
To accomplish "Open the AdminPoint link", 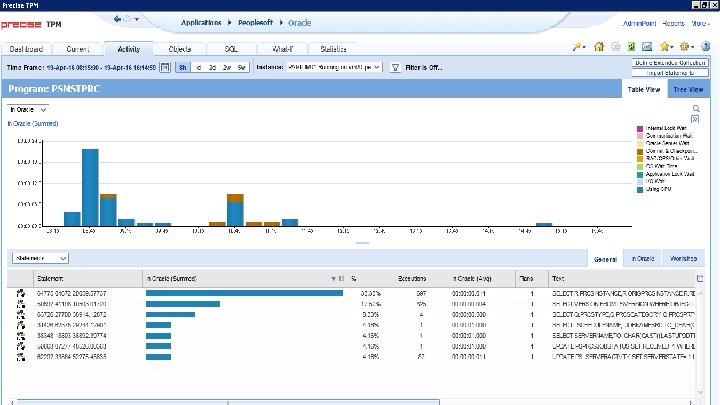I will (639, 23).
